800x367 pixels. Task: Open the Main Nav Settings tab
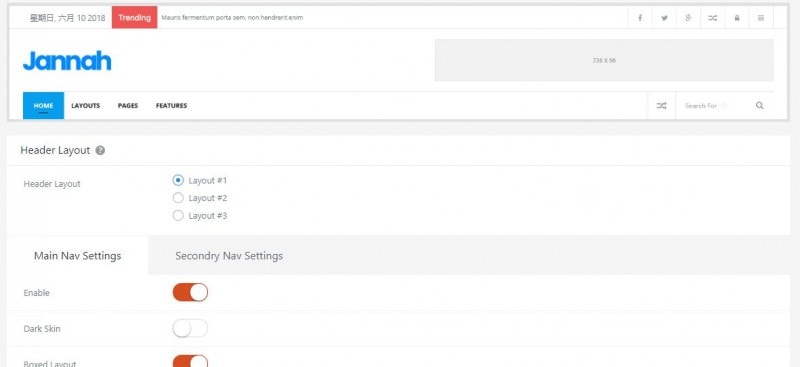click(x=78, y=256)
